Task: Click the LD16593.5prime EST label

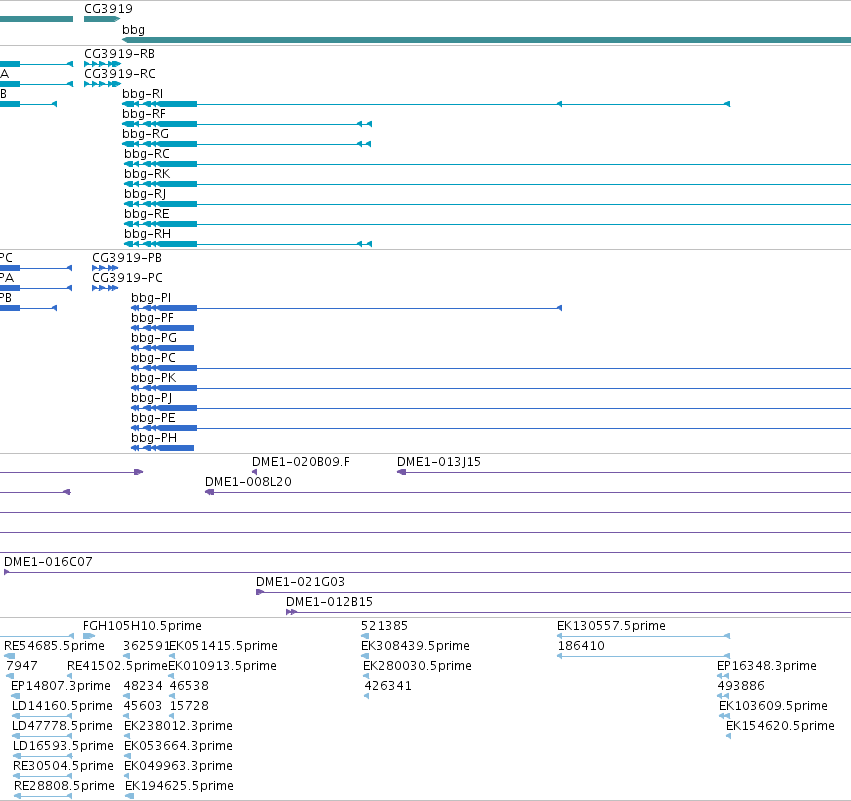Action: coord(63,746)
